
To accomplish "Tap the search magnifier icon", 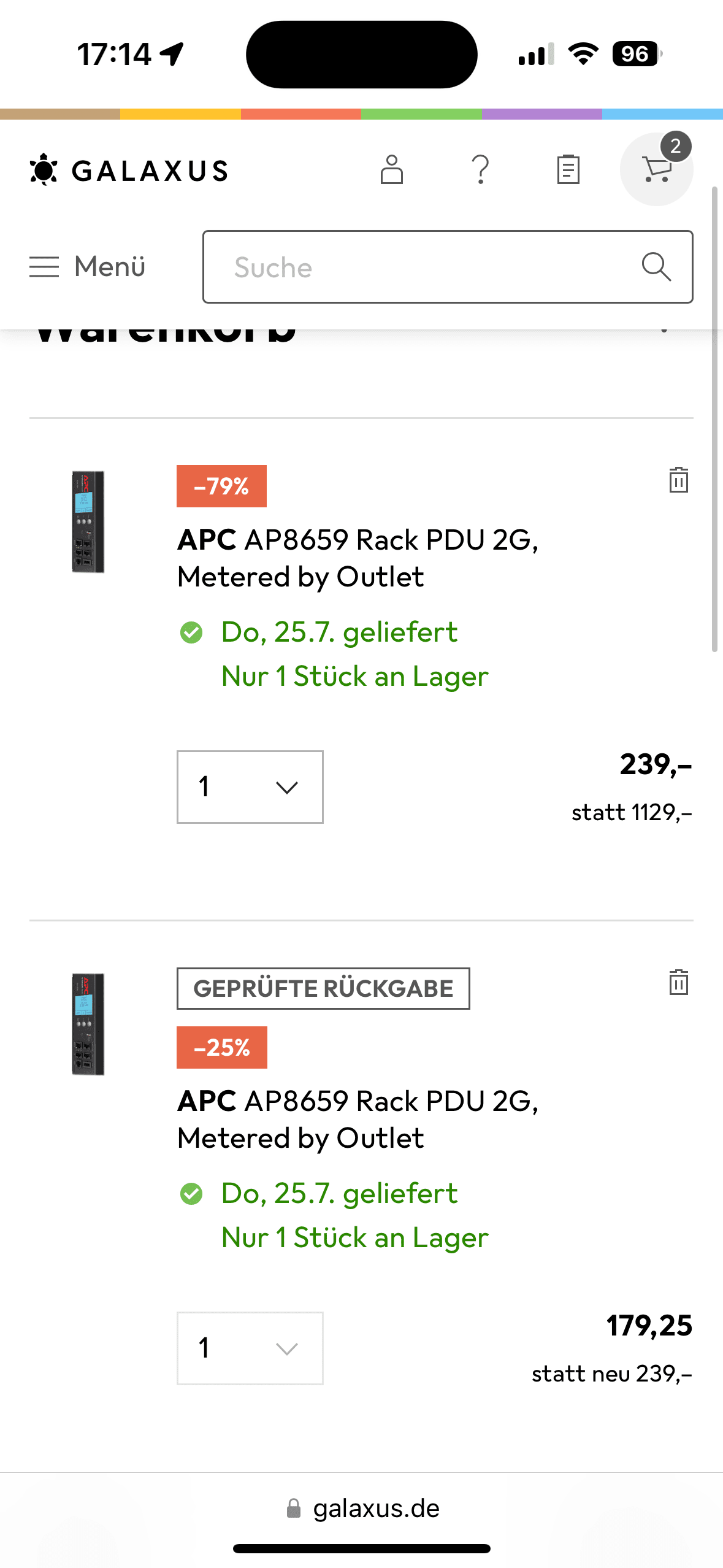I will (656, 267).
